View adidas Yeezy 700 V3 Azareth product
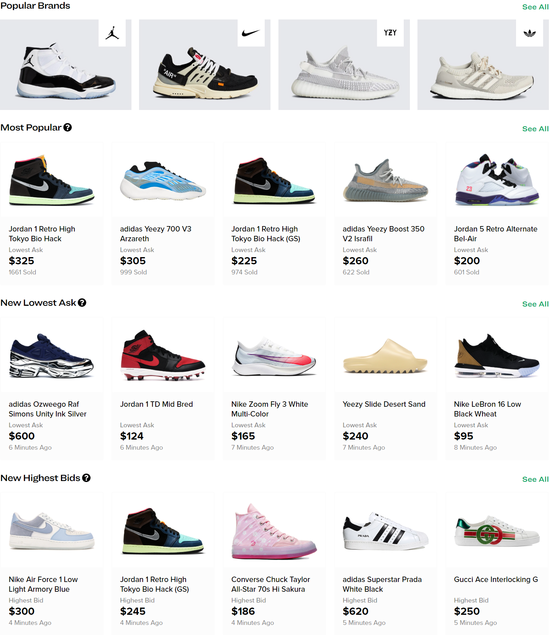The width and height of the screenshot is (550, 635). [x=163, y=213]
